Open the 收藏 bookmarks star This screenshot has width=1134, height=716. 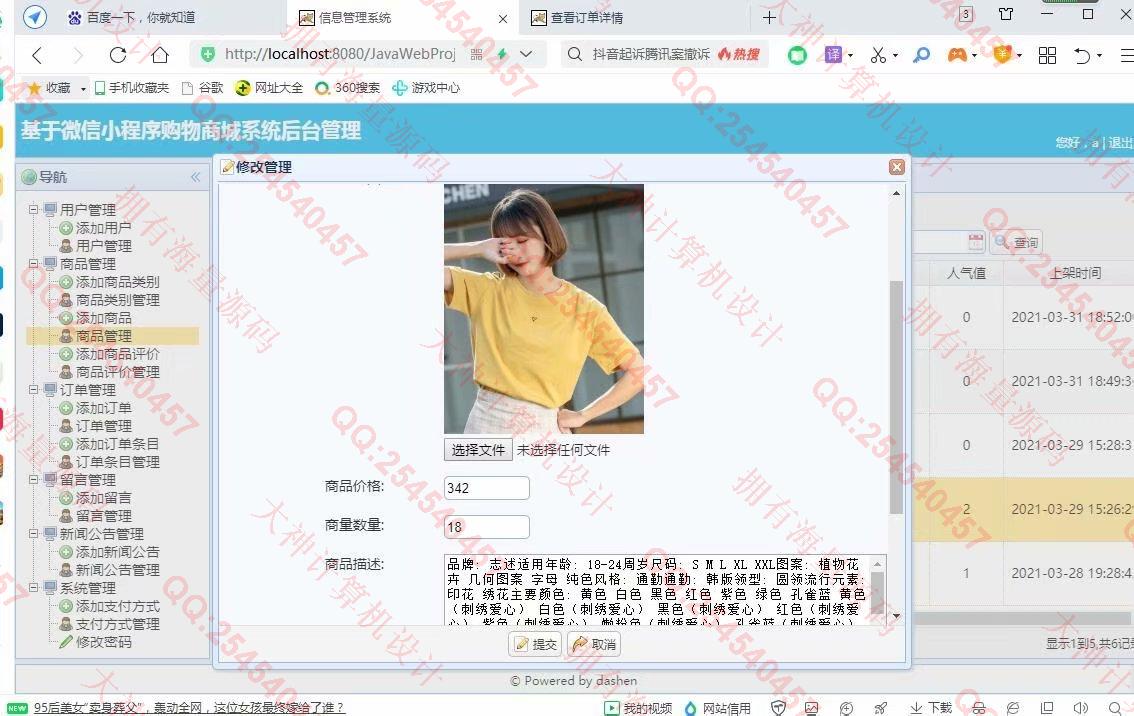[49, 88]
